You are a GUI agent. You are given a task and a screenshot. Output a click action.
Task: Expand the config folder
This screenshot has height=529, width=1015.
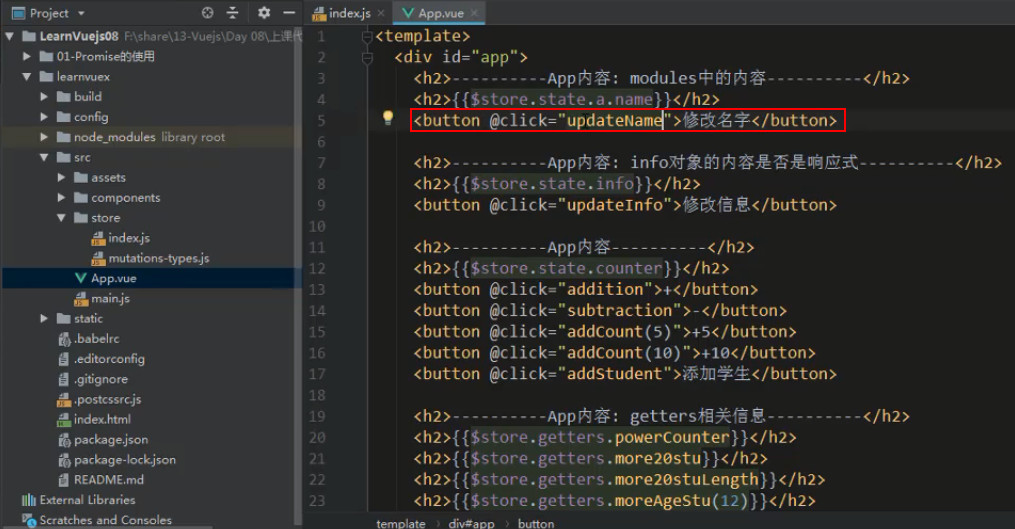pyautogui.click(x=44, y=117)
